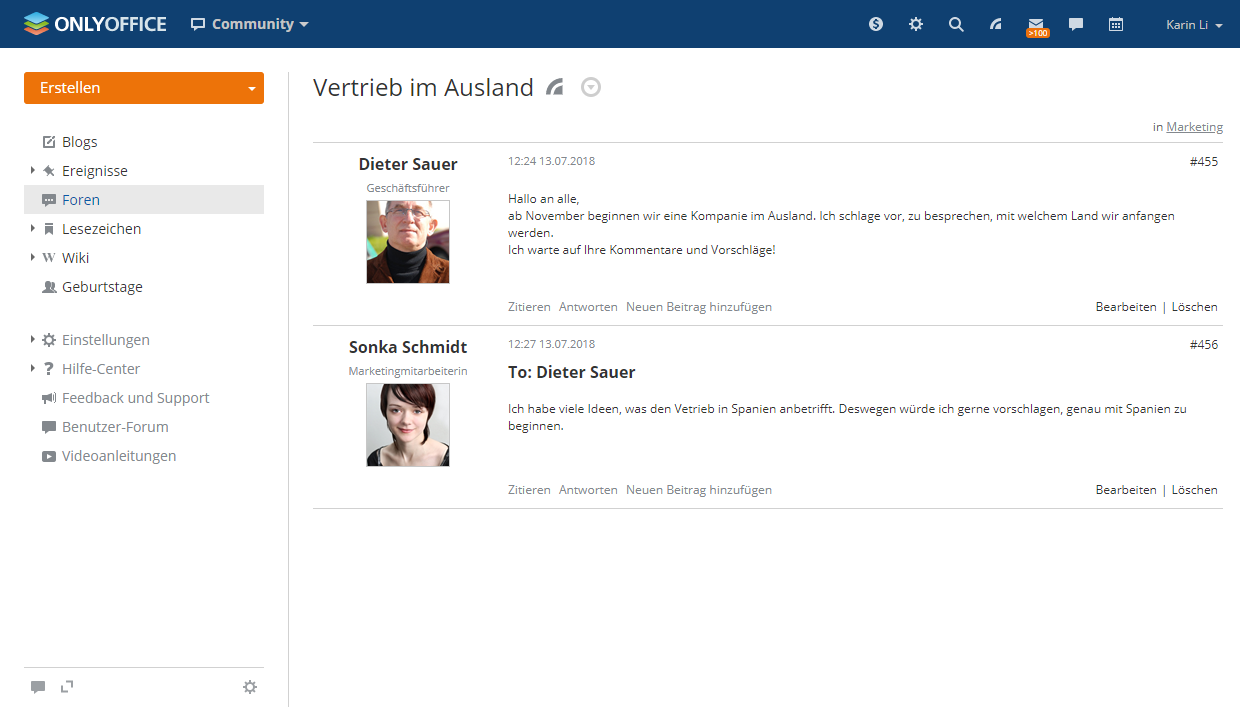Toggle the chat icon at sidebar bottom
Screen dimensions: 1240x708
pos(38,687)
